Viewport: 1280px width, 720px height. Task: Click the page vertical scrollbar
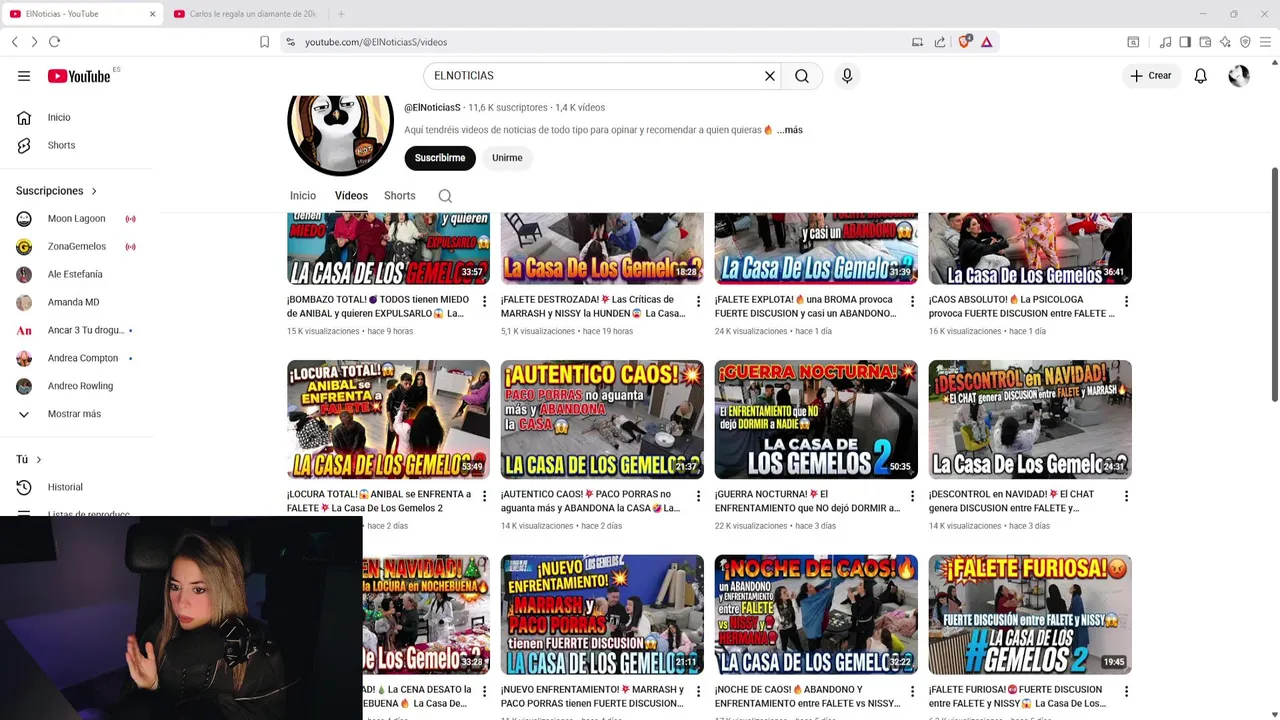pyautogui.click(x=1274, y=285)
